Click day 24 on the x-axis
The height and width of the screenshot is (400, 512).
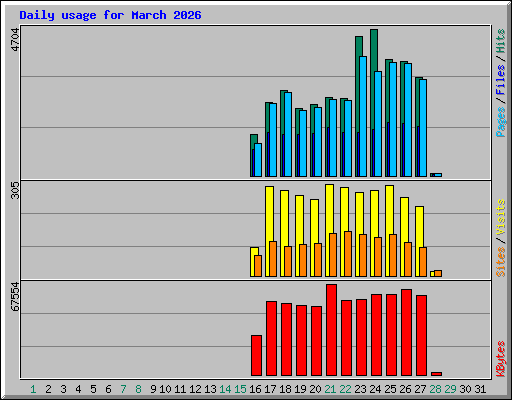click(x=375, y=389)
